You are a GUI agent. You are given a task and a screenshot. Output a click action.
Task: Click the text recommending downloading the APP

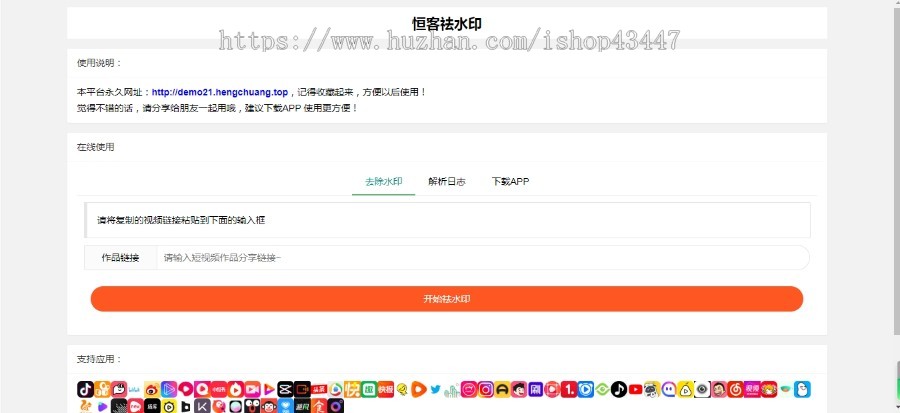coord(301,108)
